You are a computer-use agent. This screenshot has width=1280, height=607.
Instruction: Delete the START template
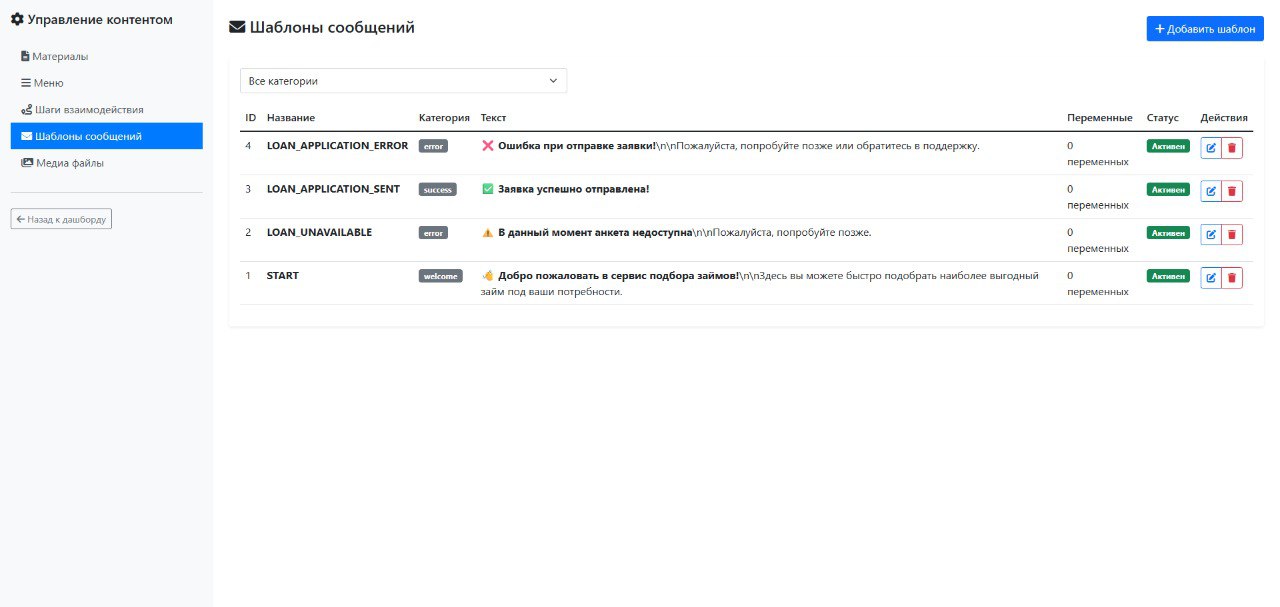pos(1232,277)
